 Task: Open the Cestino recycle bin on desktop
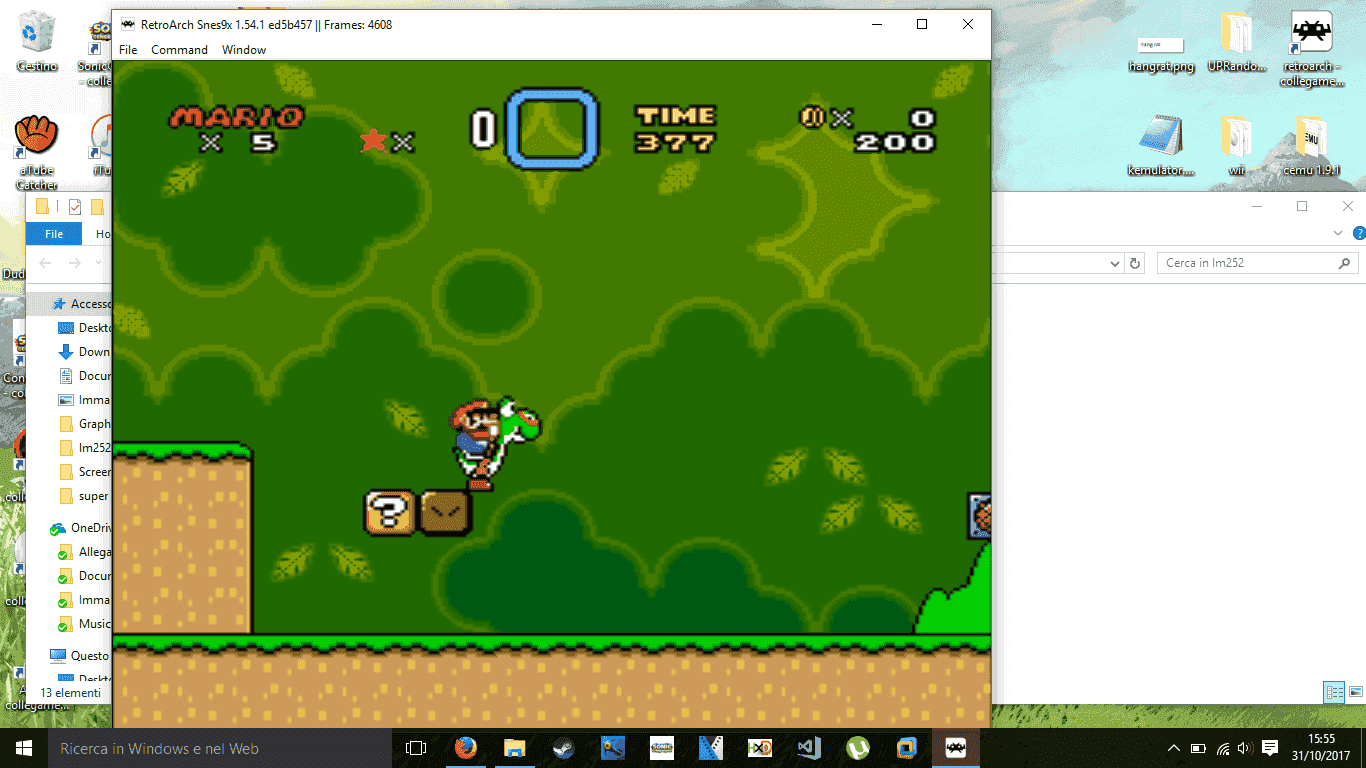(37, 42)
